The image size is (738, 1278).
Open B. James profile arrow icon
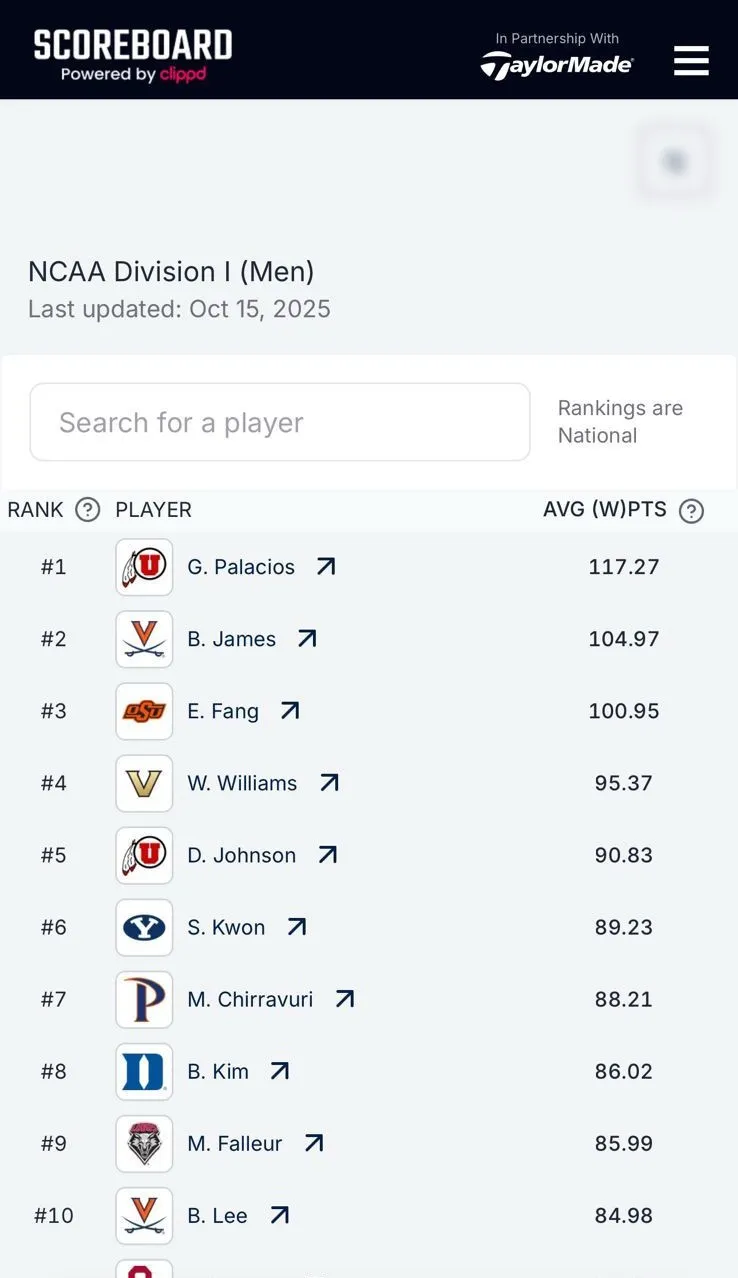(x=307, y=638)
